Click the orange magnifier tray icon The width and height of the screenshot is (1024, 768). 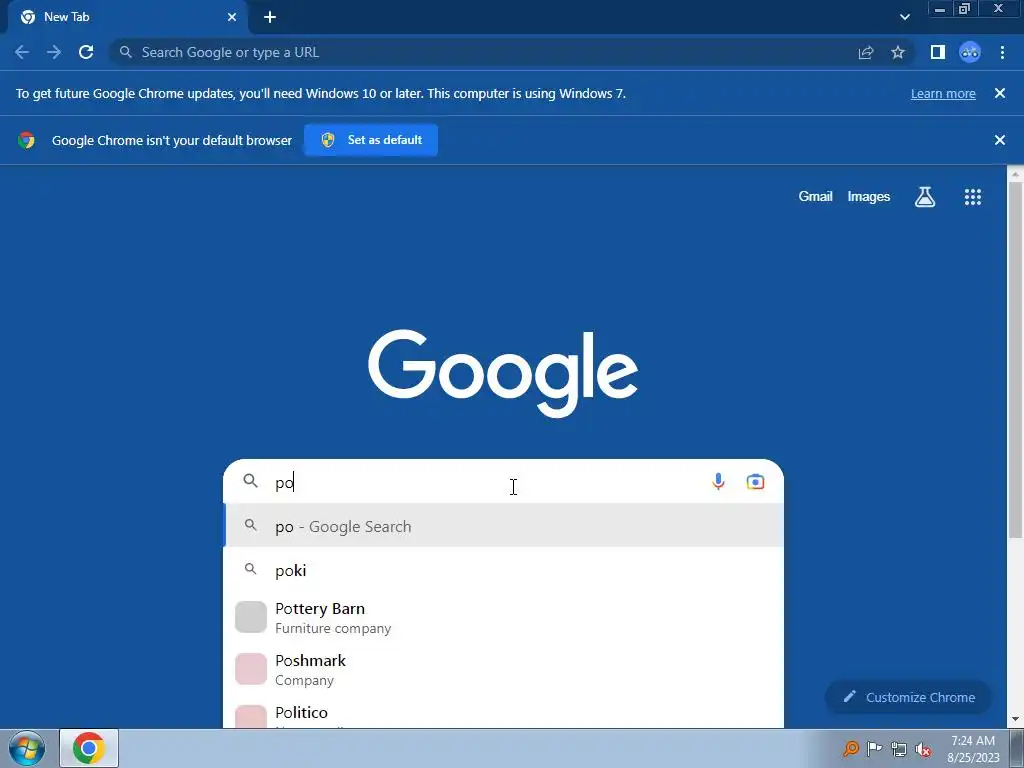point(850,748)
